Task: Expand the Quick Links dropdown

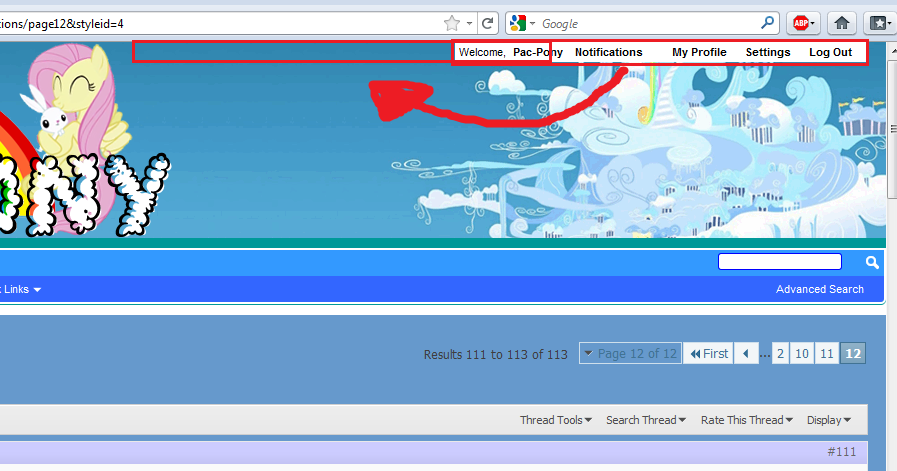Action: pyautogui.click(x=21, y=290)
